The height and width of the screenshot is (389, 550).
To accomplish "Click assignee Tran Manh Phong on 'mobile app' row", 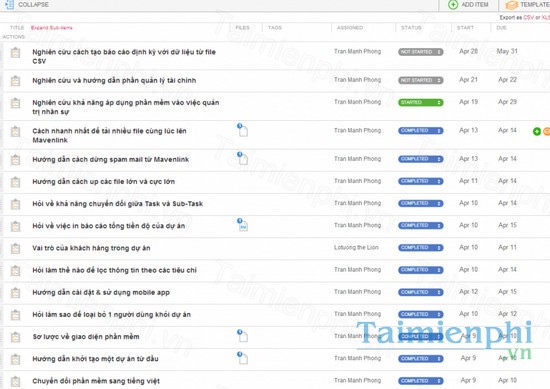I will point(357,292).
